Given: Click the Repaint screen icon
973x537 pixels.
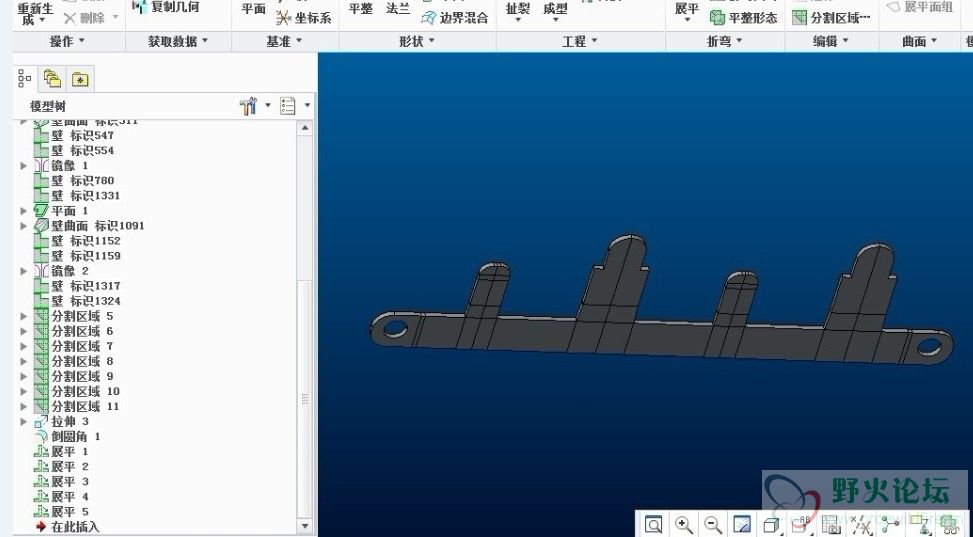Looking at the screenshot, I should (x=742, y=525).
